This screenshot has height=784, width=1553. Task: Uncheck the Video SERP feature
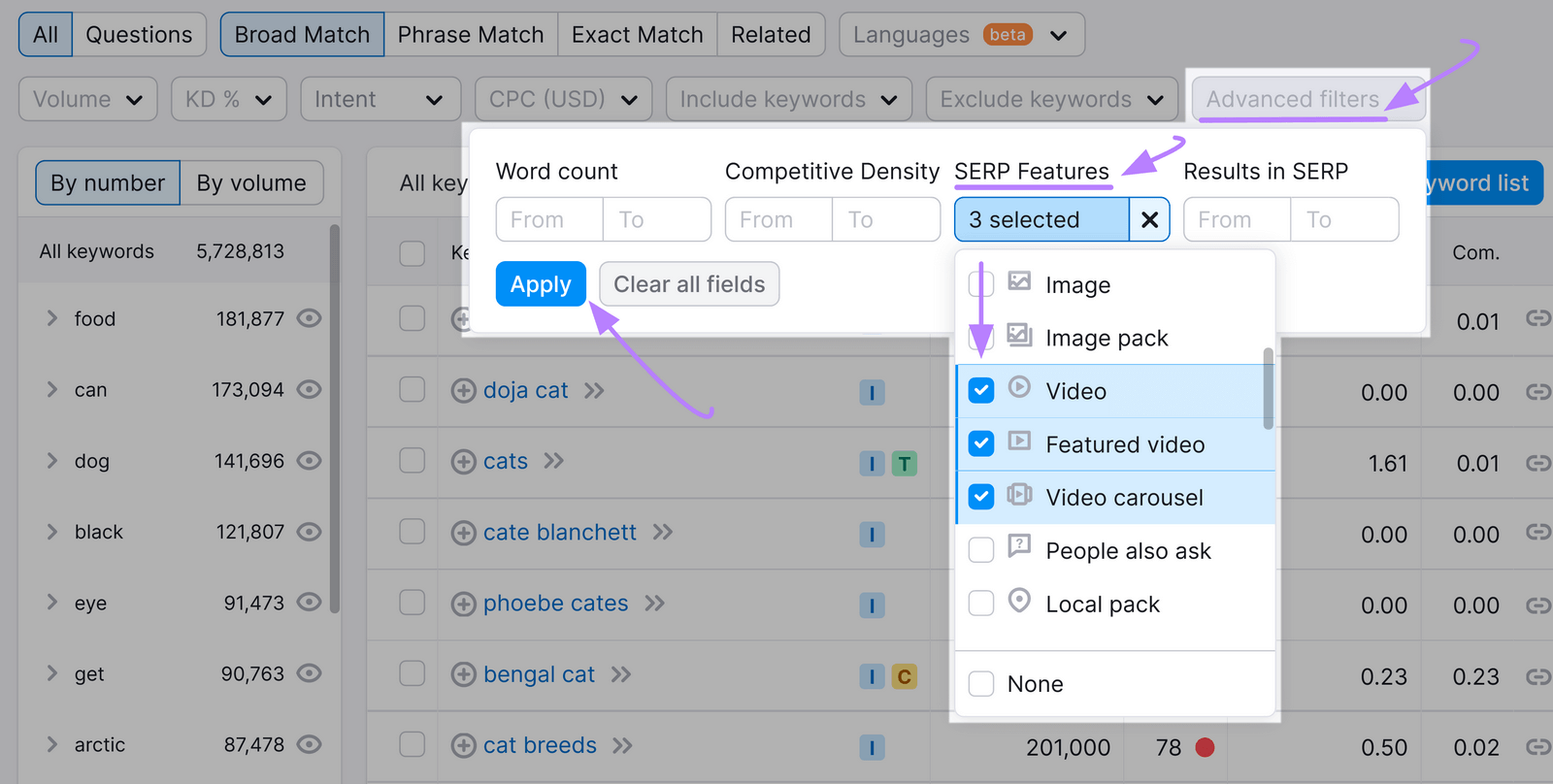tap(981, 391)
